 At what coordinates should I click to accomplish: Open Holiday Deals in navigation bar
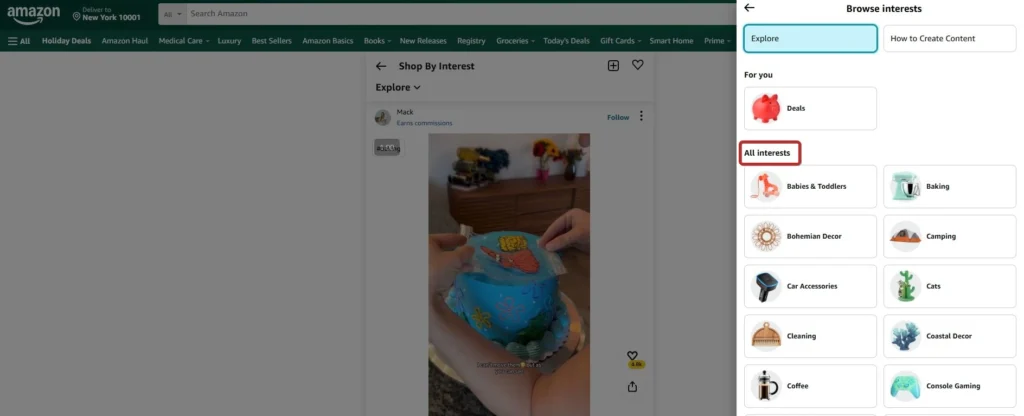(66, 41)
